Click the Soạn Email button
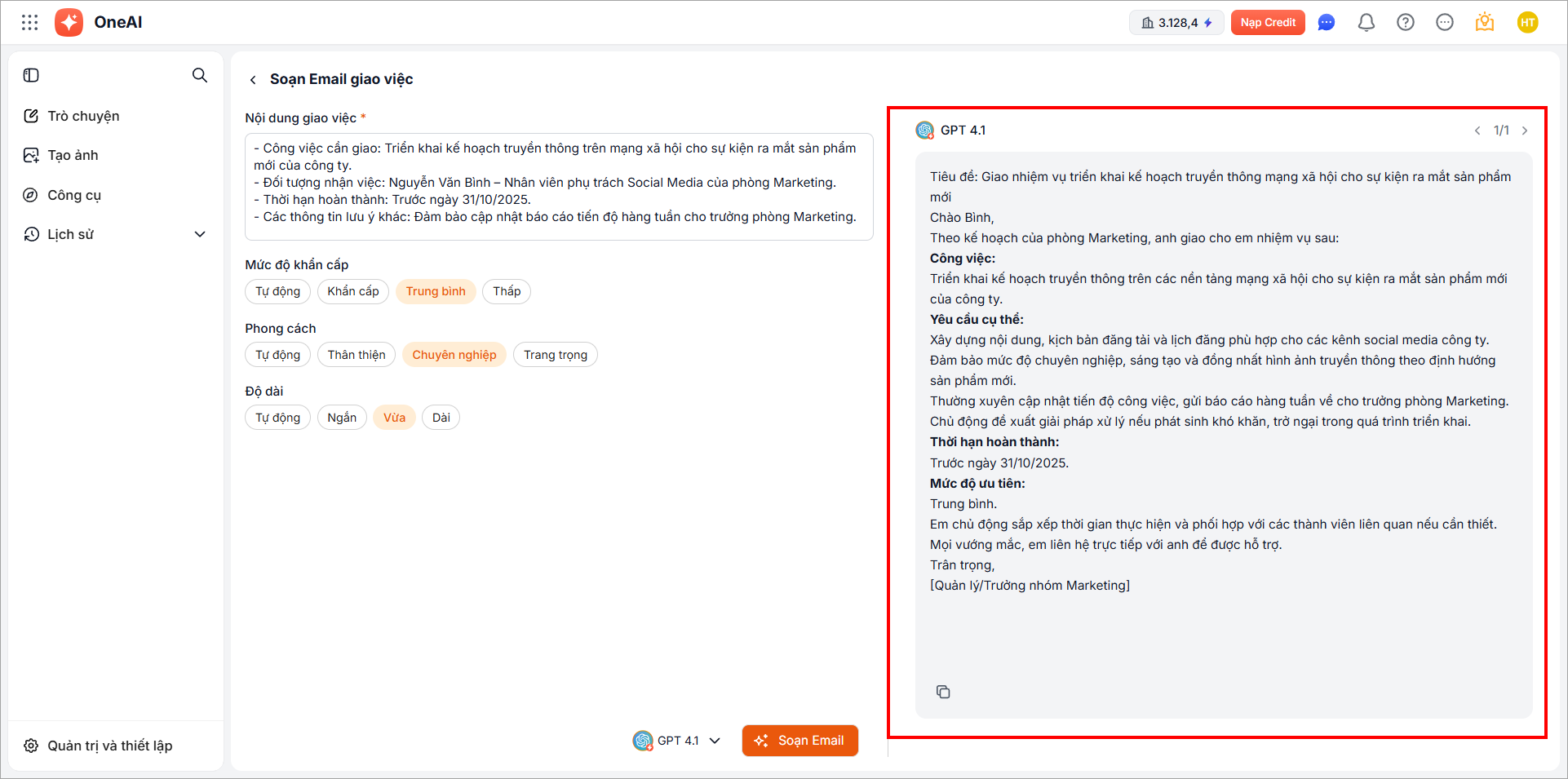Screen dimensions: 1568x779 [800, 741]
